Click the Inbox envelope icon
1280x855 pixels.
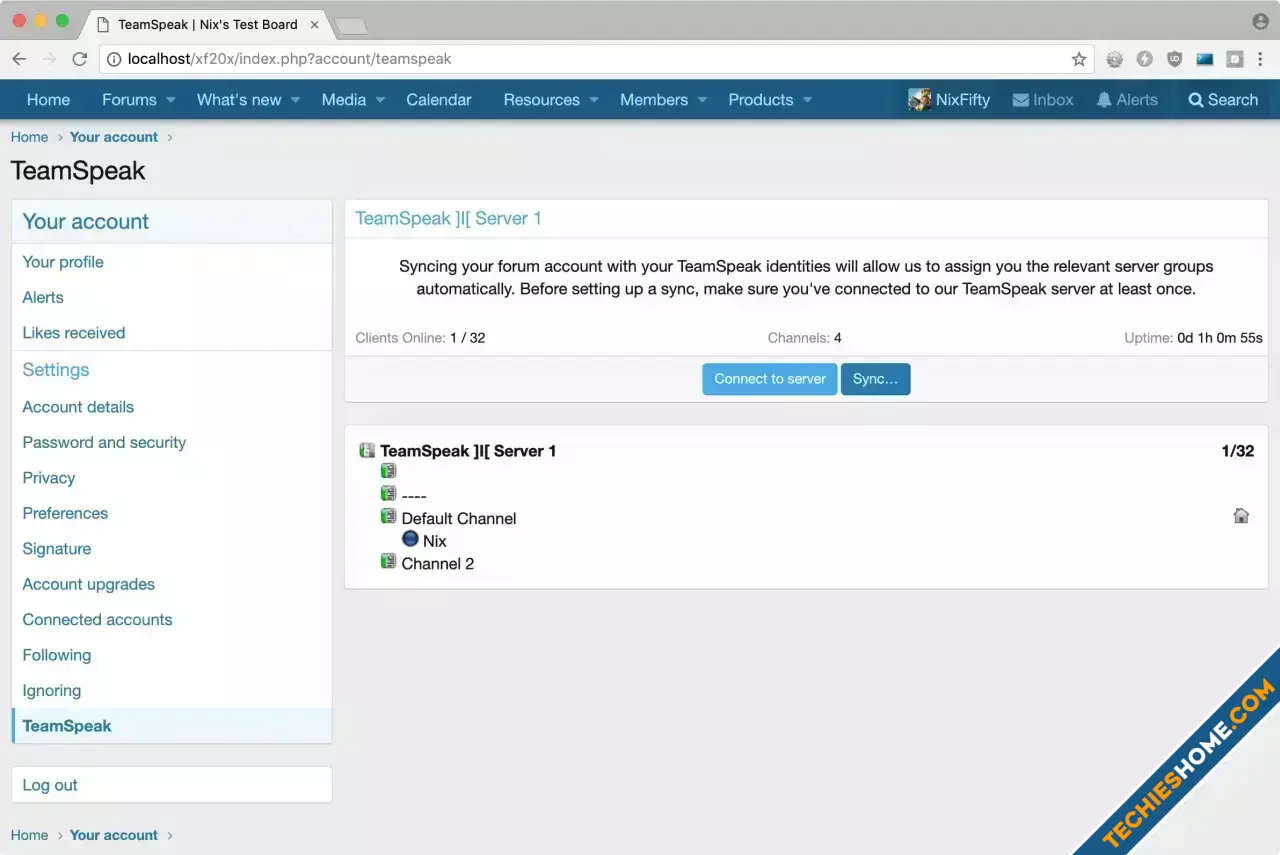(1021, 100)
